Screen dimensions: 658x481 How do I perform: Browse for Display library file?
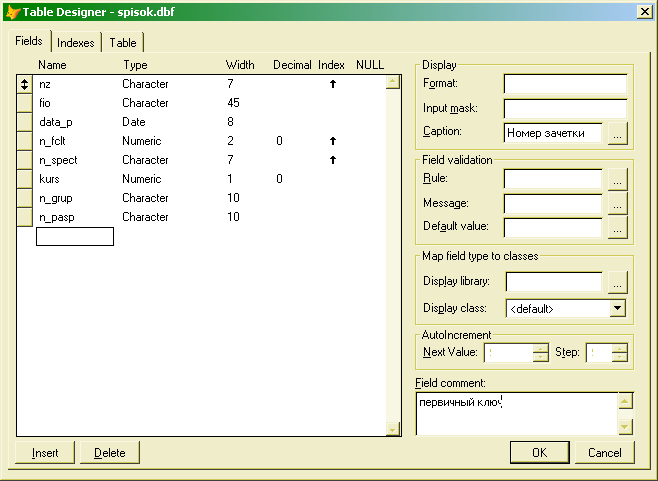(x=617, y=283)
